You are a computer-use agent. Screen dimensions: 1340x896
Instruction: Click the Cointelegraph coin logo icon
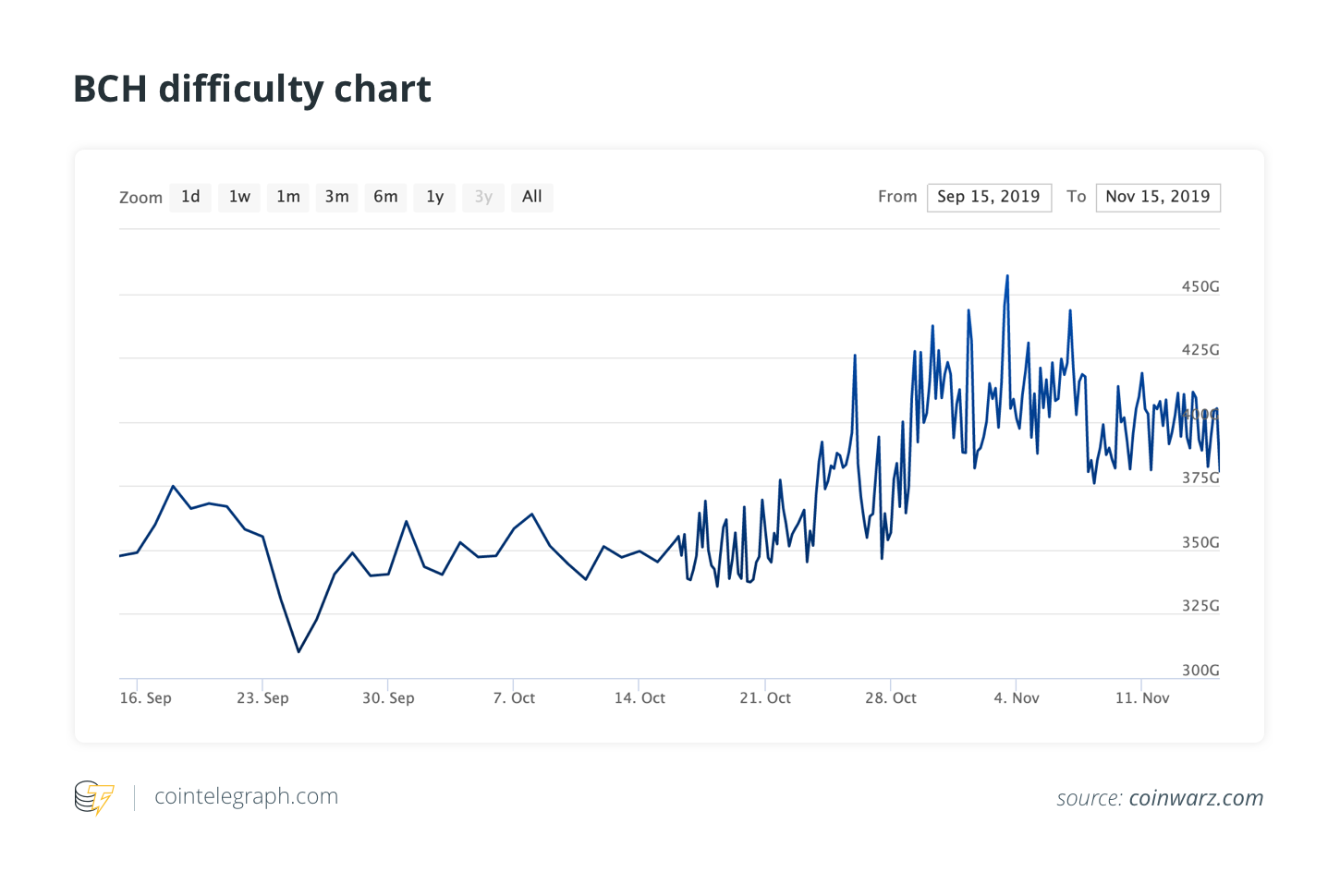coord(94,797)
